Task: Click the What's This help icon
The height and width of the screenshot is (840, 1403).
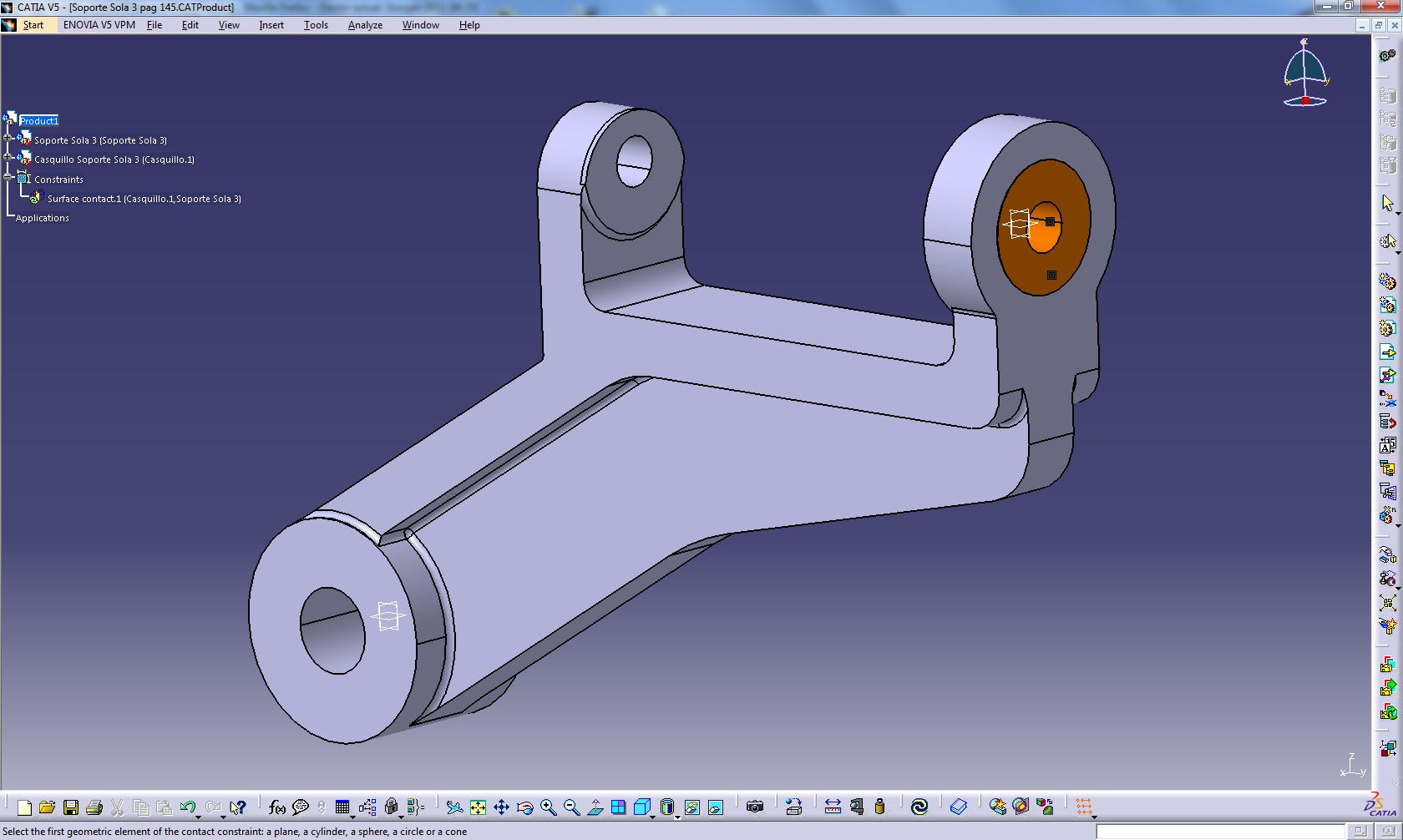Action: point(238,807)
